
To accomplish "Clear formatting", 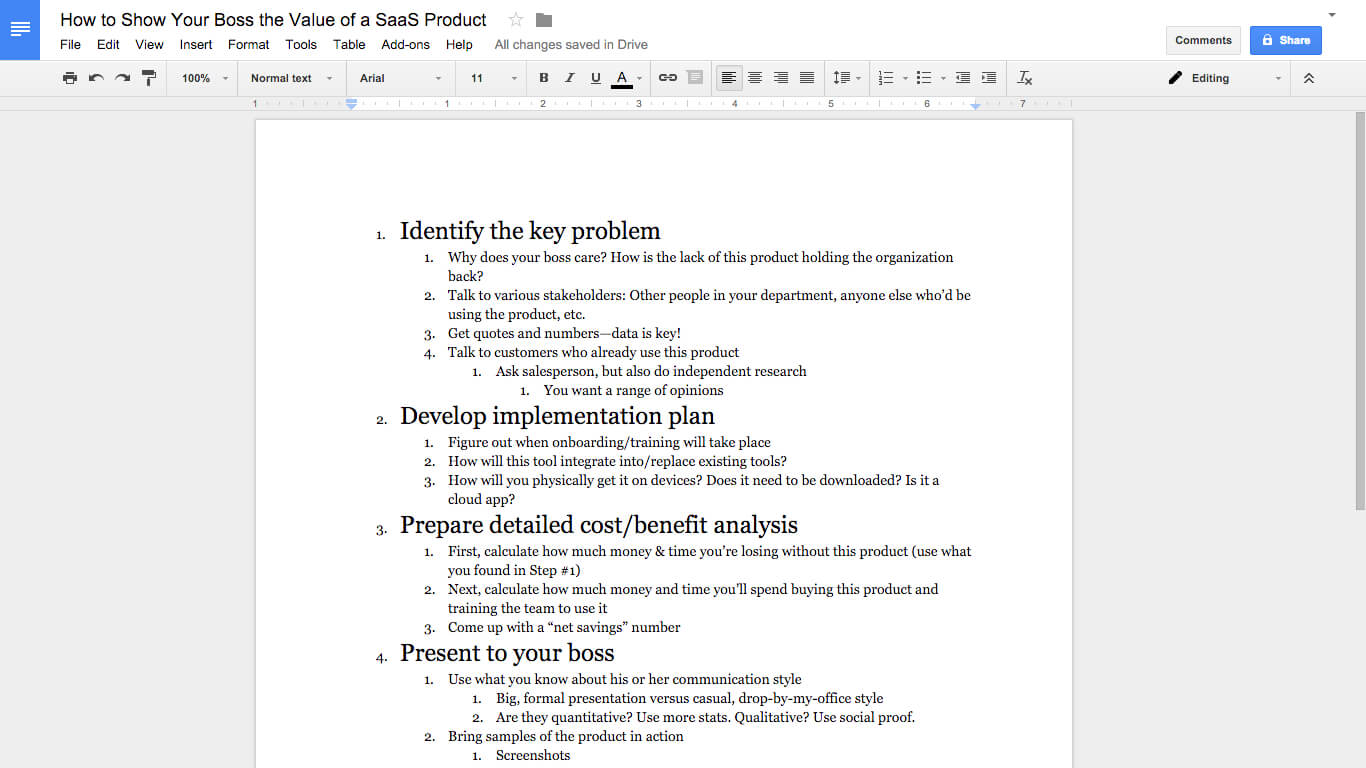I will click(1025, 78).
